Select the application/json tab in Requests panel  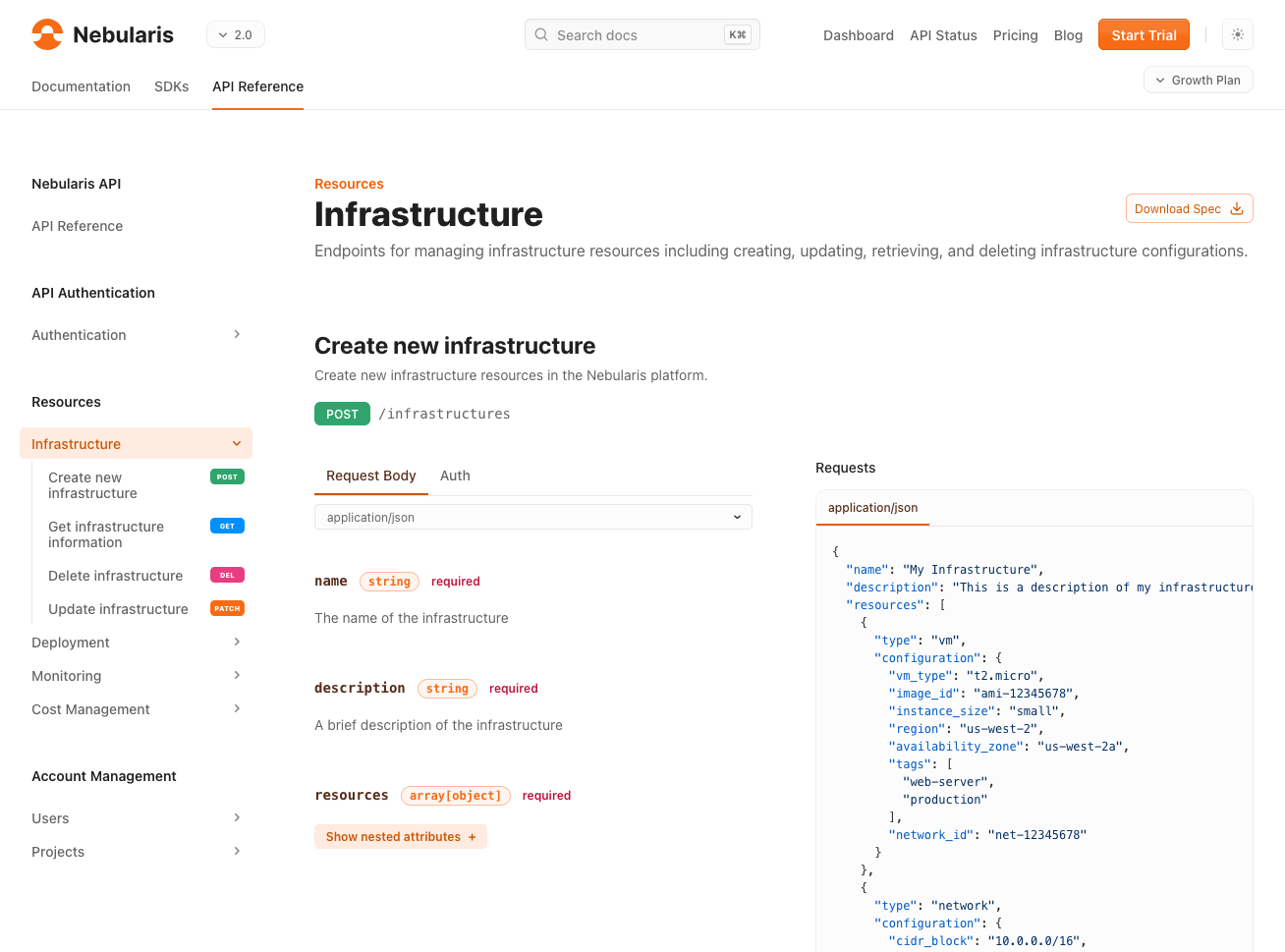tap(872, 508)
